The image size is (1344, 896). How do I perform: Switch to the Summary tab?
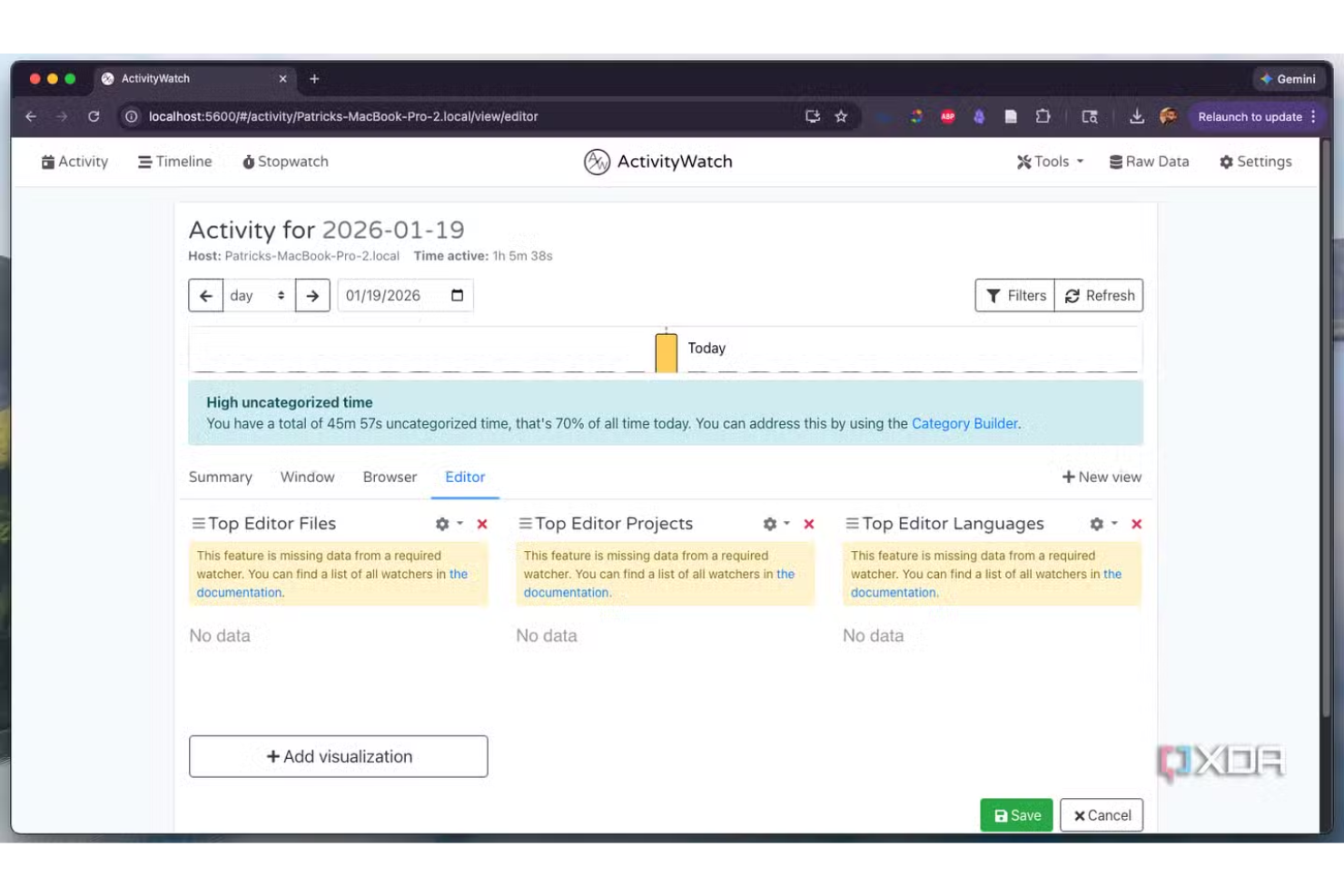coord(220,477)
